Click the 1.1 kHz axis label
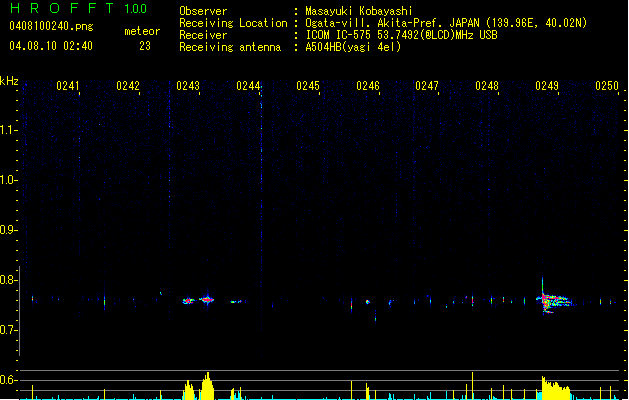Image resolution: width=629 pixels, height=400 pixels. click(x=7, y=130)
